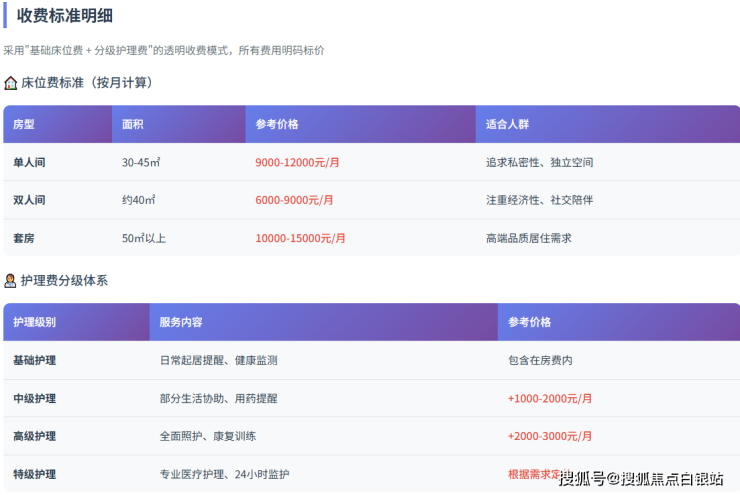Click the 单人间 row label
Screen dimensions: 740x495
point(29,162)
